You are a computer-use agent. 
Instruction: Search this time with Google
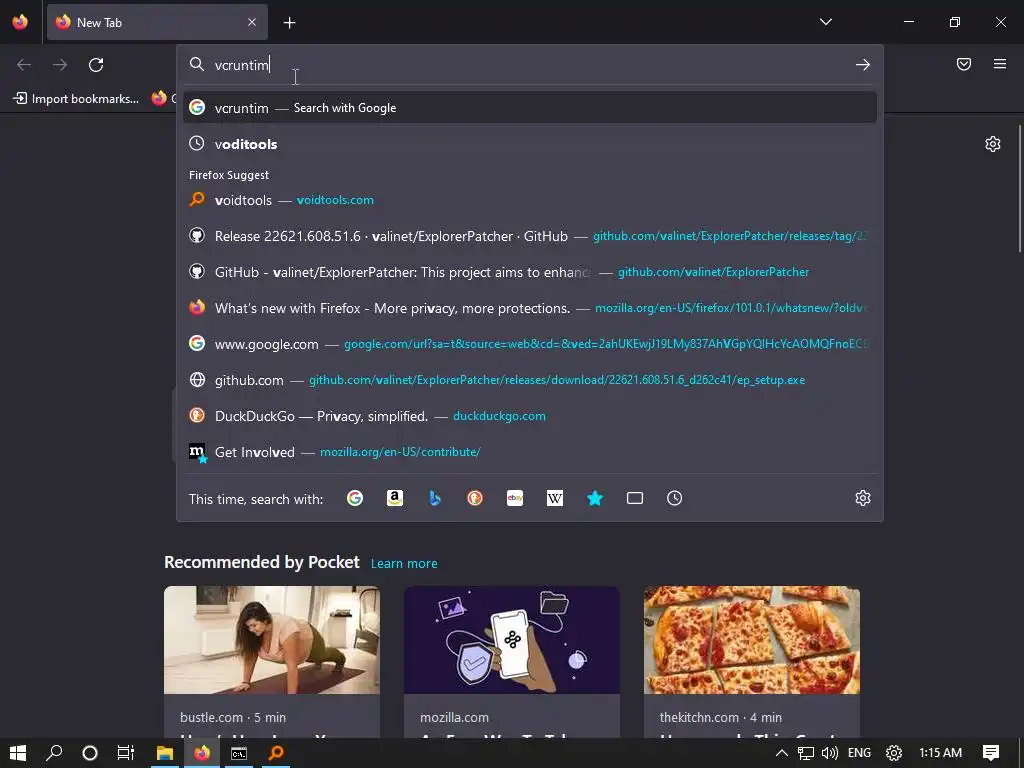(x=355, y=498)
